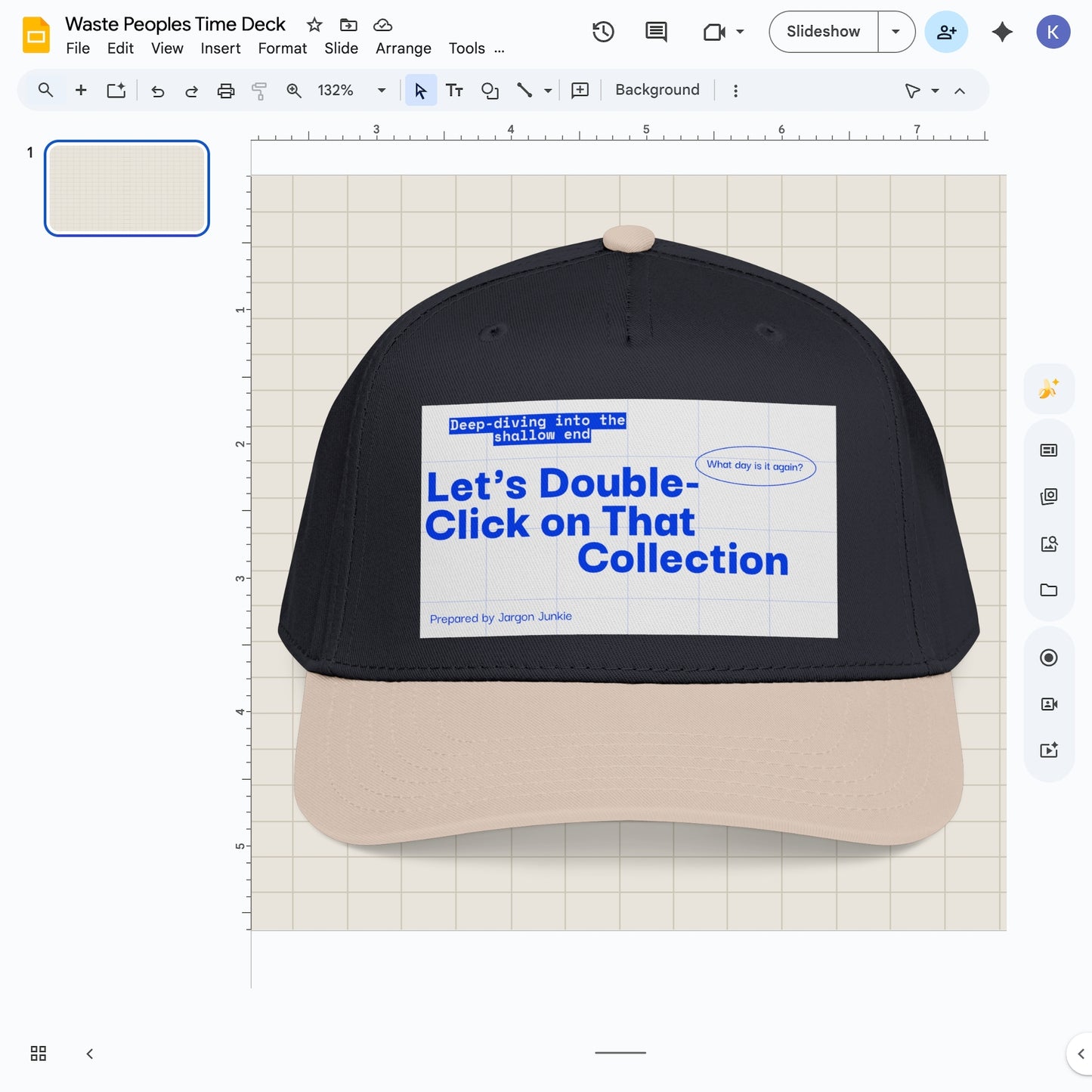Open the Arrange menu
Screen dimensions: 1092x1092
pos(404,48)
